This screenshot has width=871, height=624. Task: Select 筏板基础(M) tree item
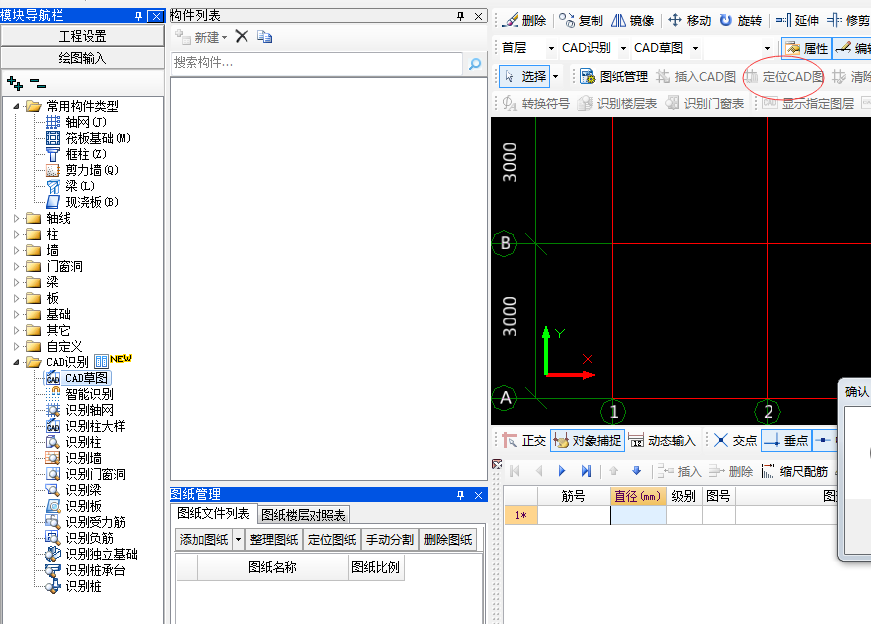(98, 138)
